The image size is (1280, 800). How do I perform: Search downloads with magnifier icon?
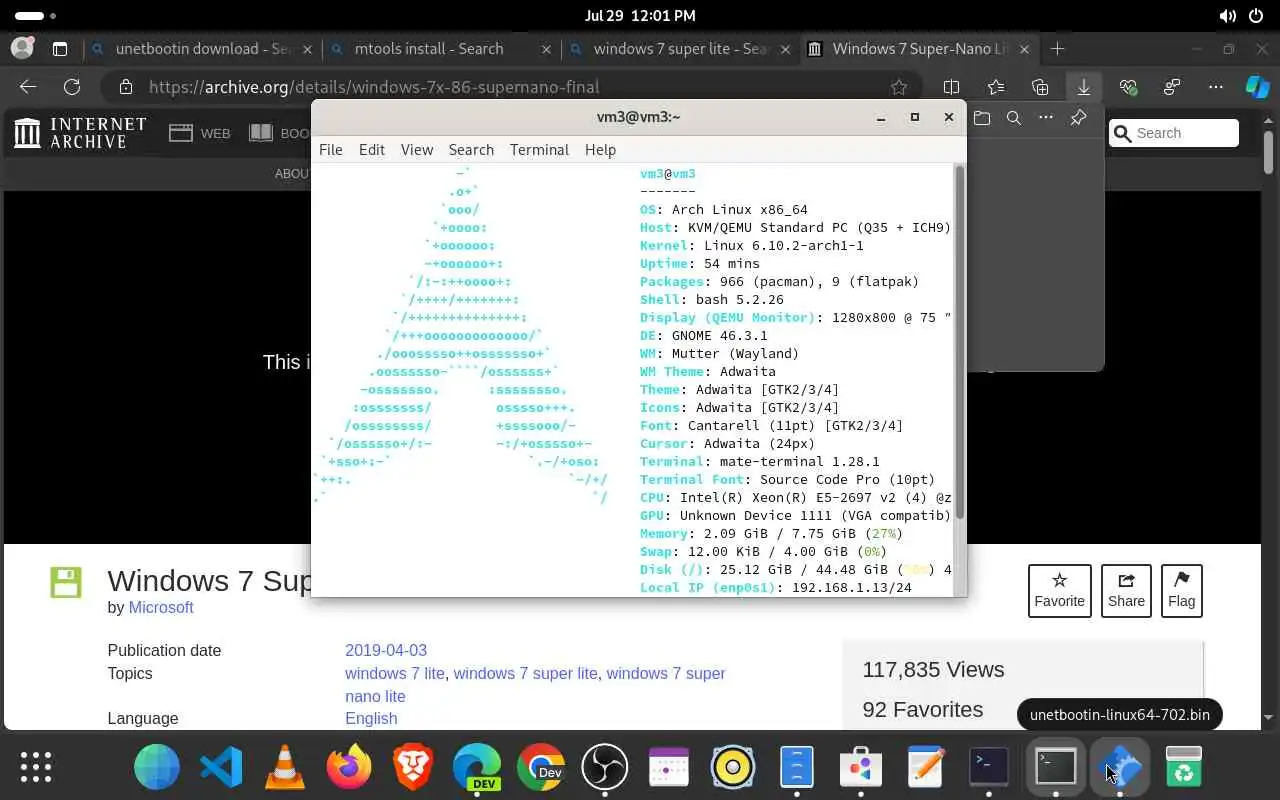pyautogui.click(x=1014, y=118)
